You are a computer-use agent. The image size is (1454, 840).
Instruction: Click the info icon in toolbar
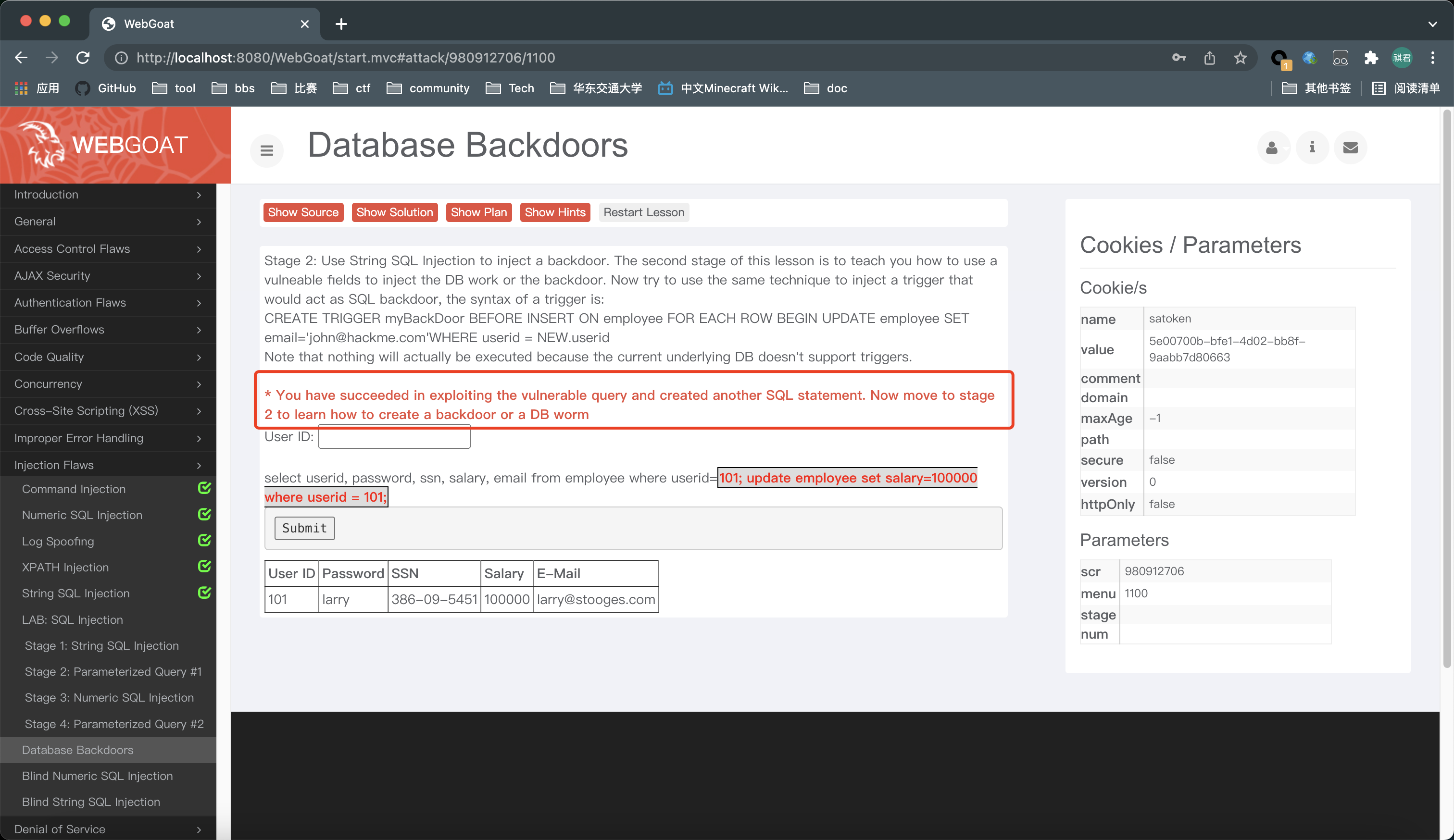point(1313,147)
